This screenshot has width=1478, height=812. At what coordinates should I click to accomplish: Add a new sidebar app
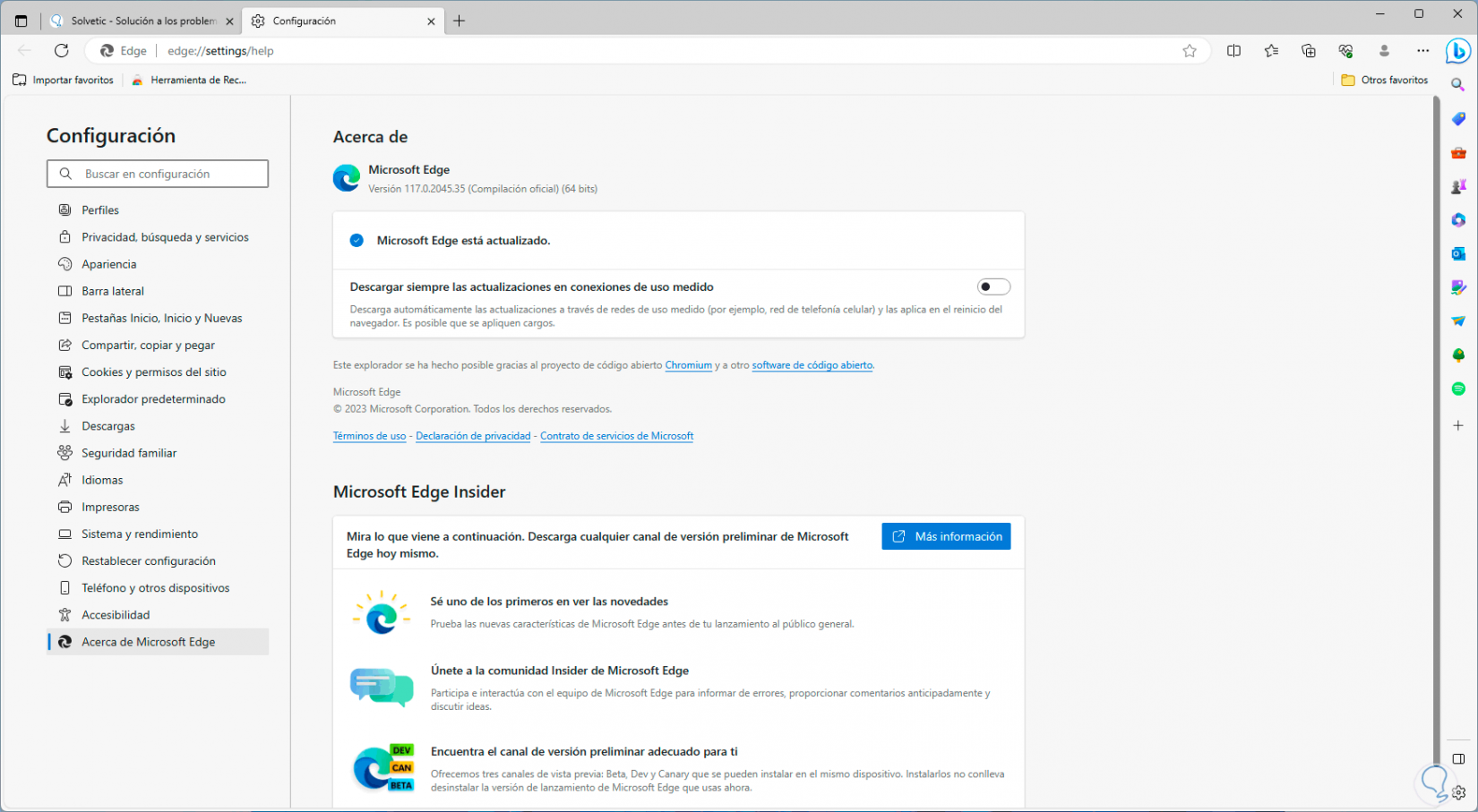coord(1458,425)
